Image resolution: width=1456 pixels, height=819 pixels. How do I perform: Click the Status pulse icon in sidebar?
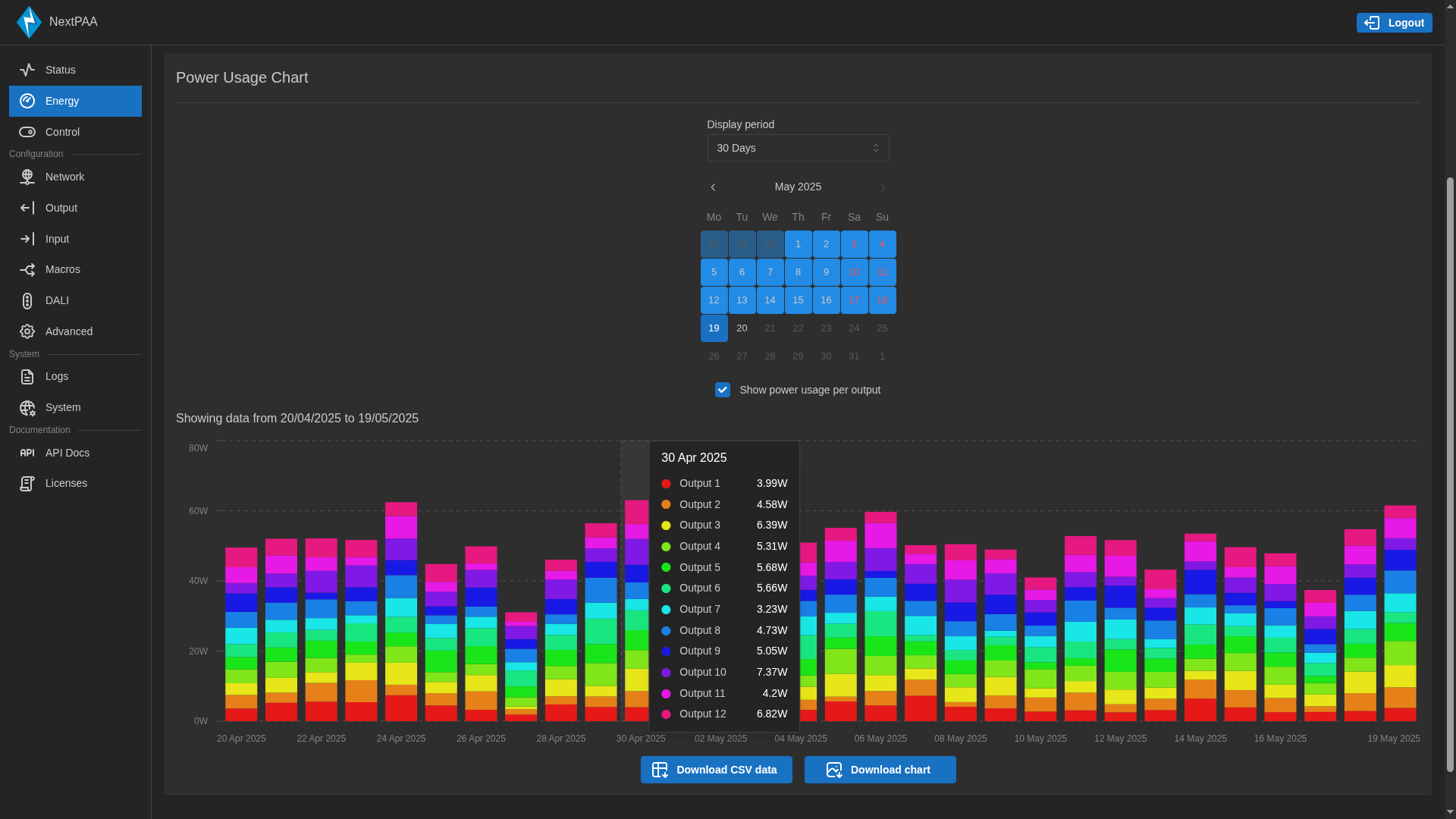[x=27, y=70]
